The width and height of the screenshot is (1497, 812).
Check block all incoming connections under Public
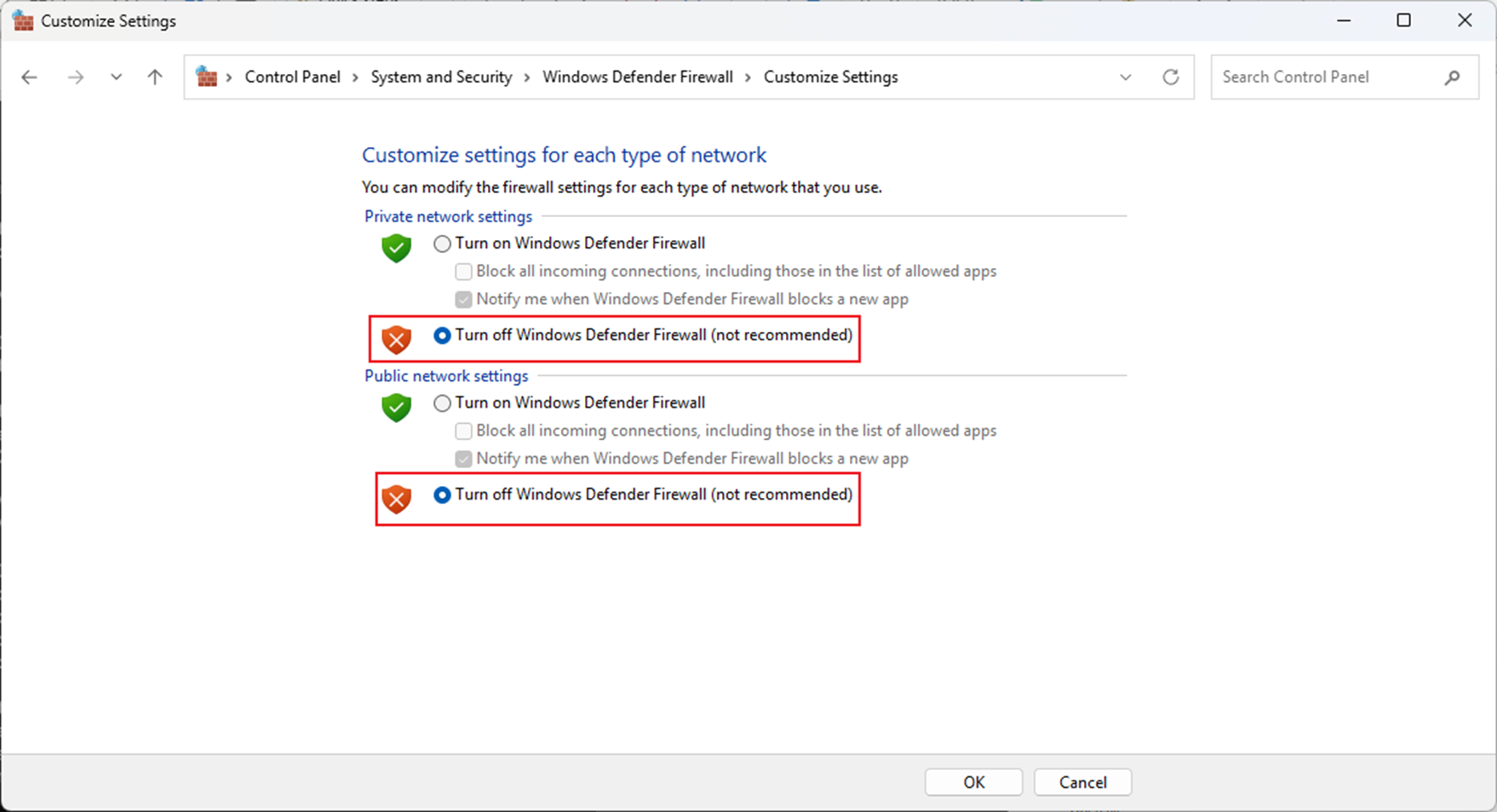[463, 431]
